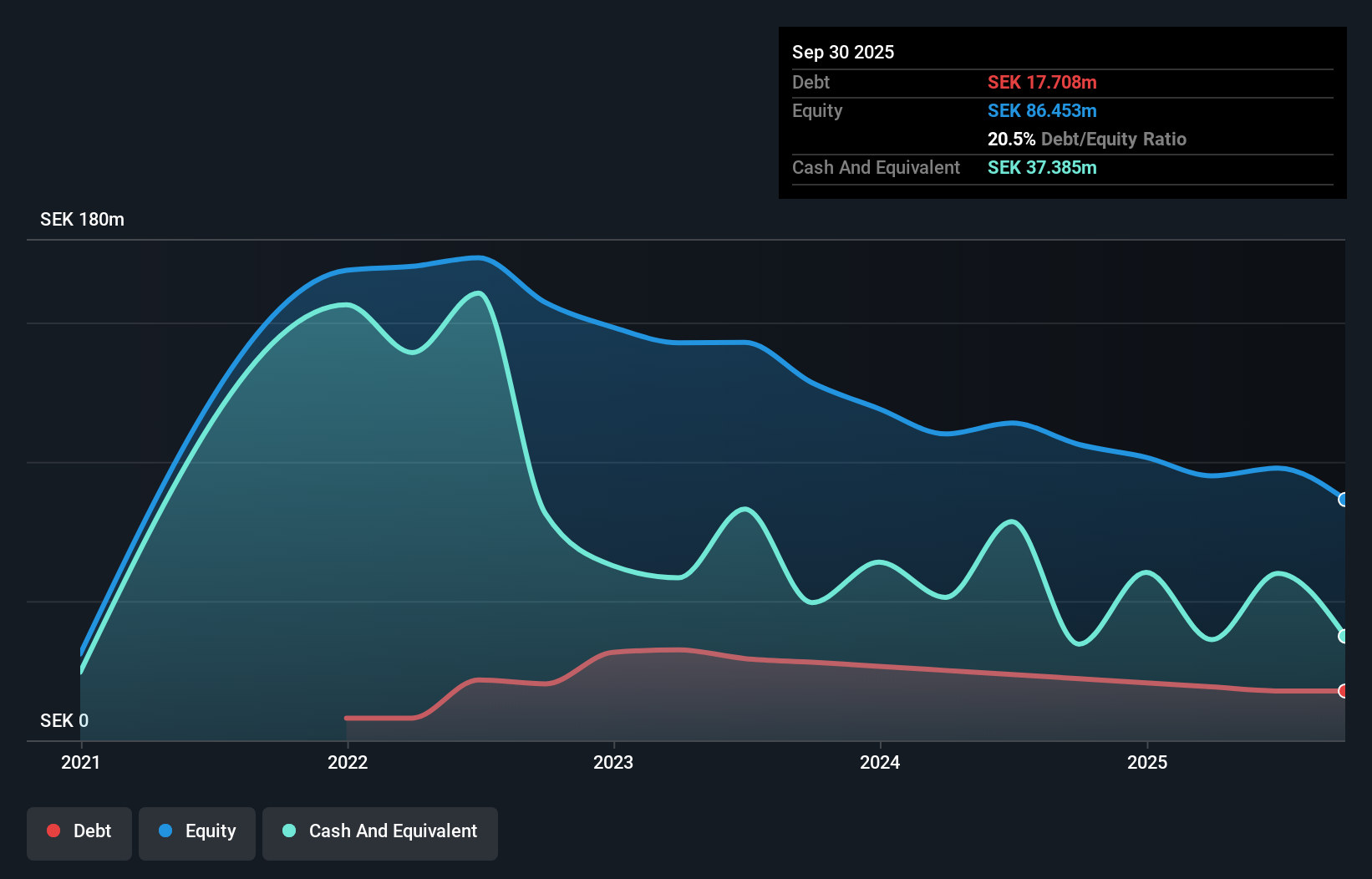Toggle the Cash And Equivalent series visibility

click(x=380, y=831)
